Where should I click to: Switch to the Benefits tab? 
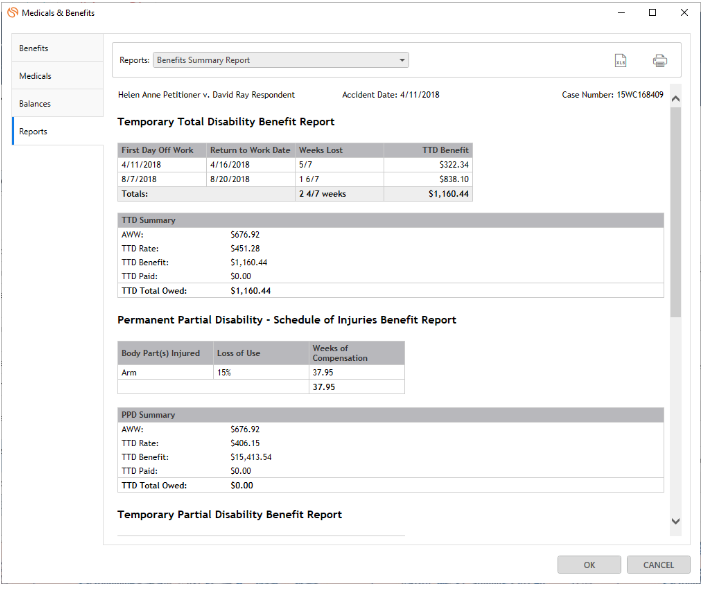coord(57,48)
